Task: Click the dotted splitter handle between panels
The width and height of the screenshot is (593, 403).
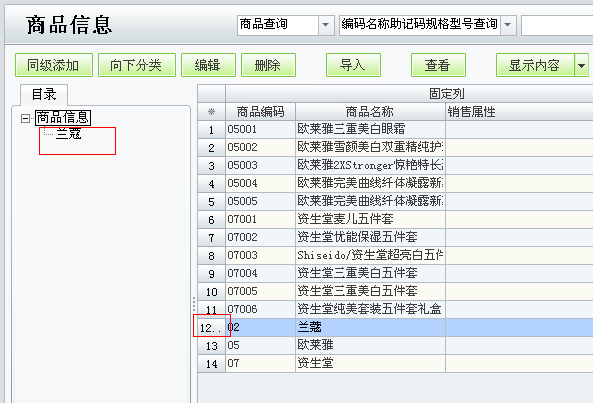Action: pos(194,304)
